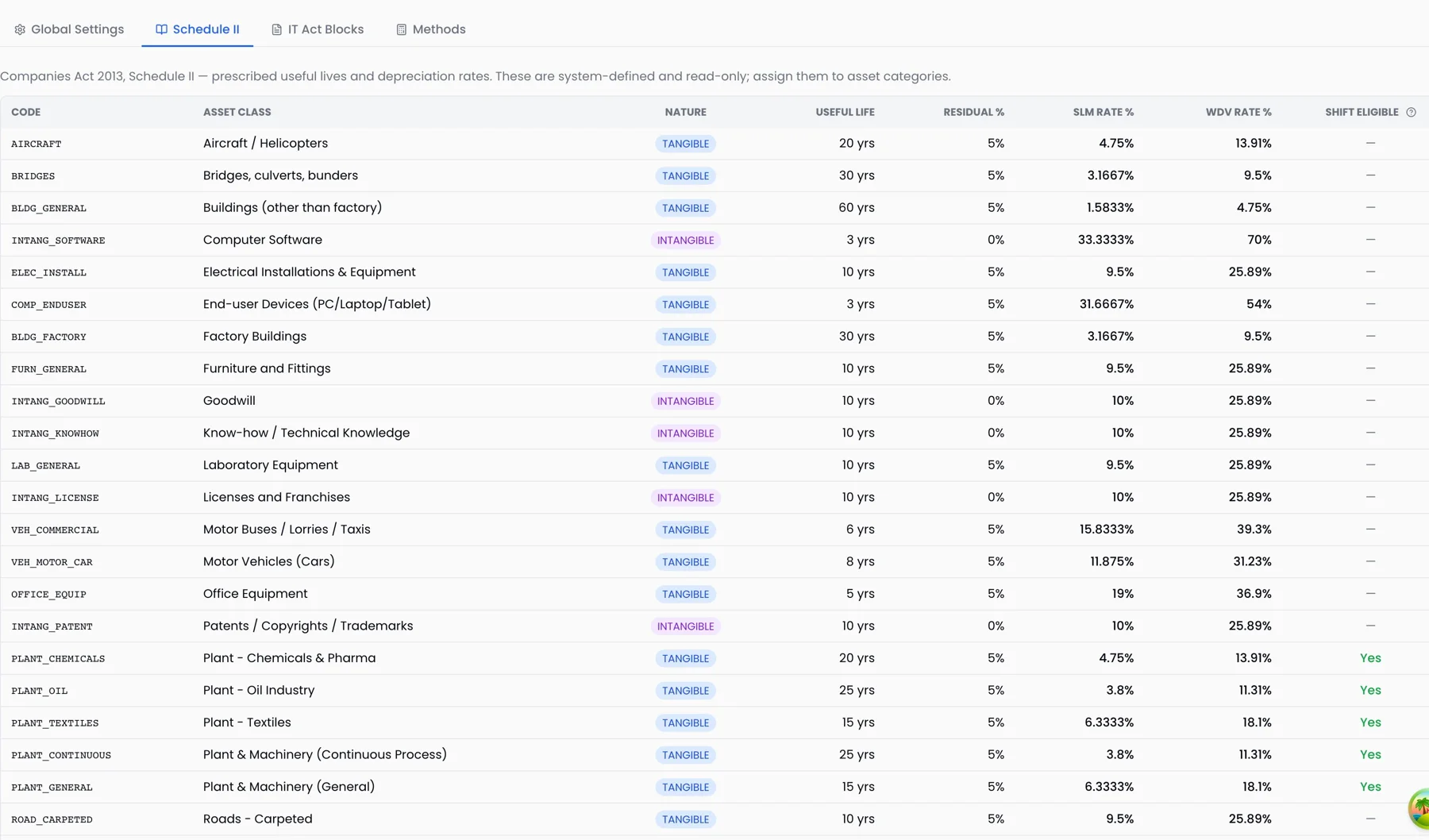This screenshot has width=1429, height=840.
Task: Click TANGIBLE badge in Office Equipment row
Action: [x=685, y=594]
